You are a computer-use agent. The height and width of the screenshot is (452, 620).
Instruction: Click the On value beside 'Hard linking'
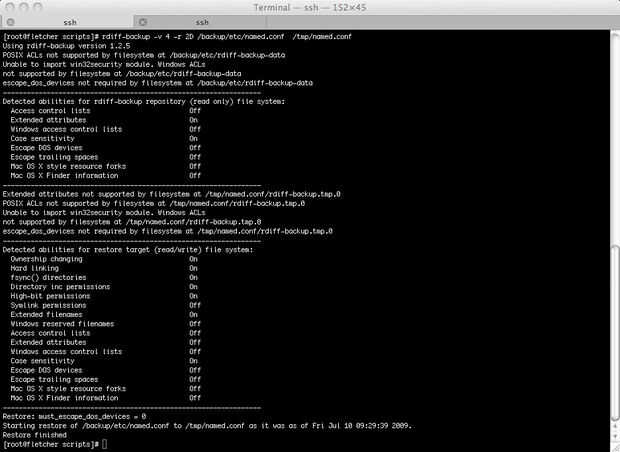193,269
